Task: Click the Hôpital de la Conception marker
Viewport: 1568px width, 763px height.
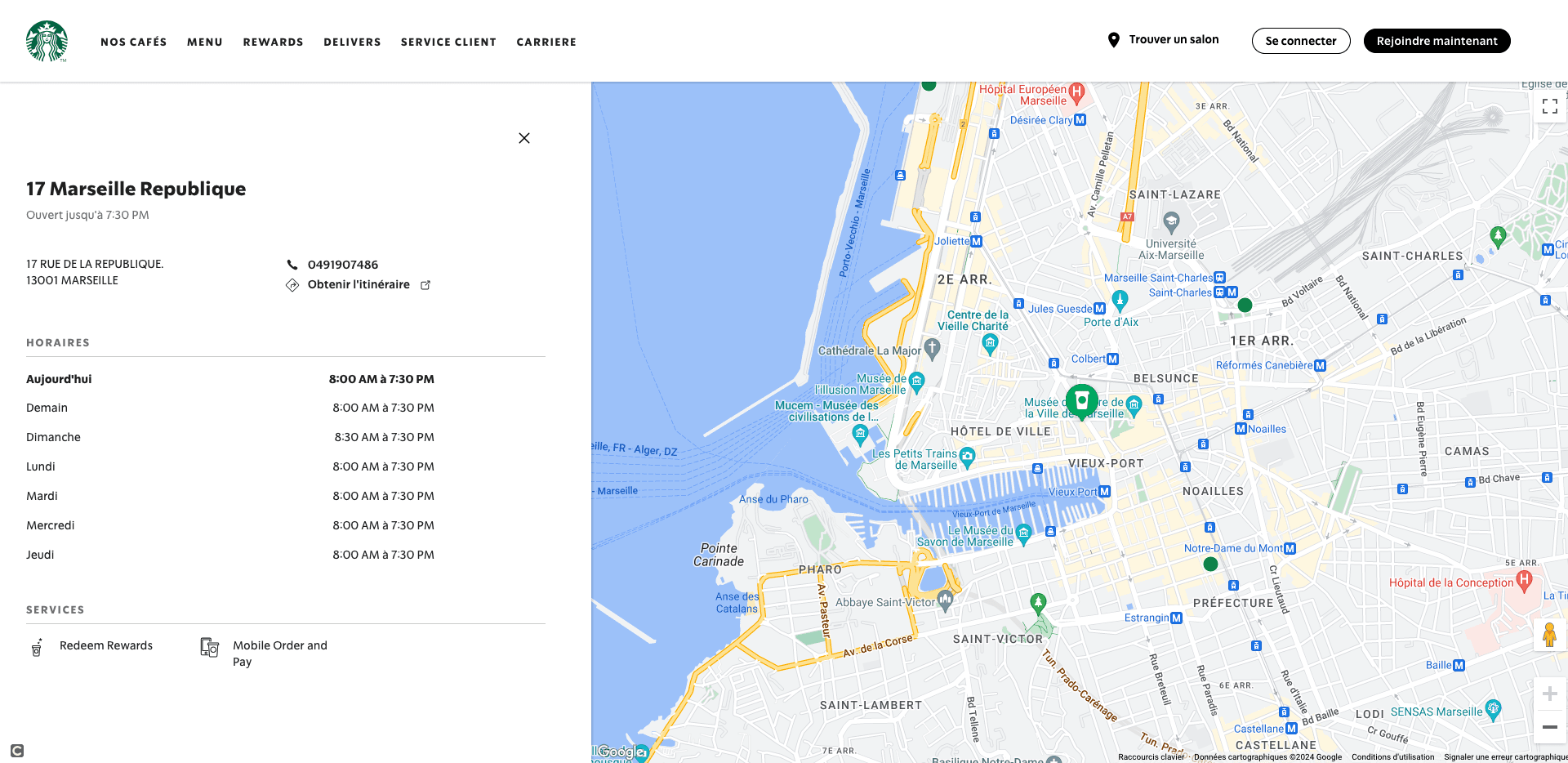Action: [1524, 581]
